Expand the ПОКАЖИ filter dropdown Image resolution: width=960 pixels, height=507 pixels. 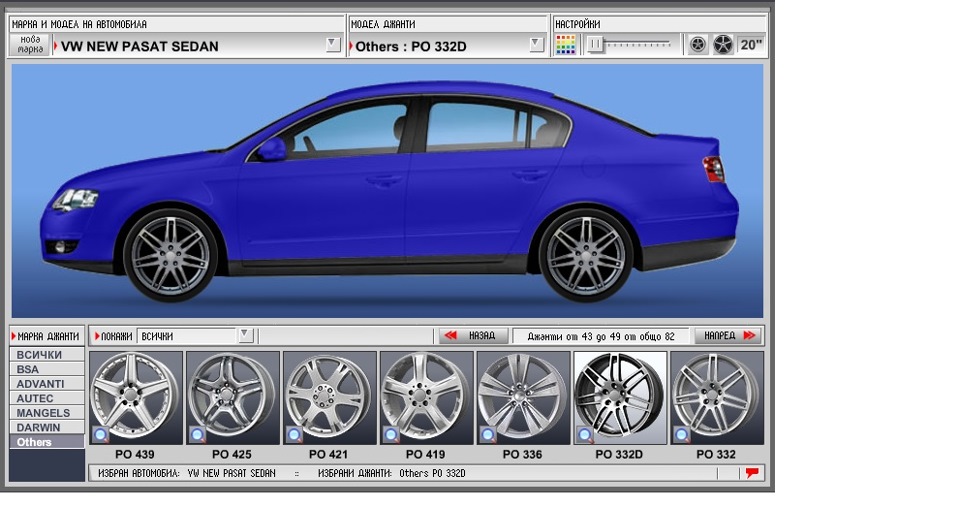[x=245, y=336]
